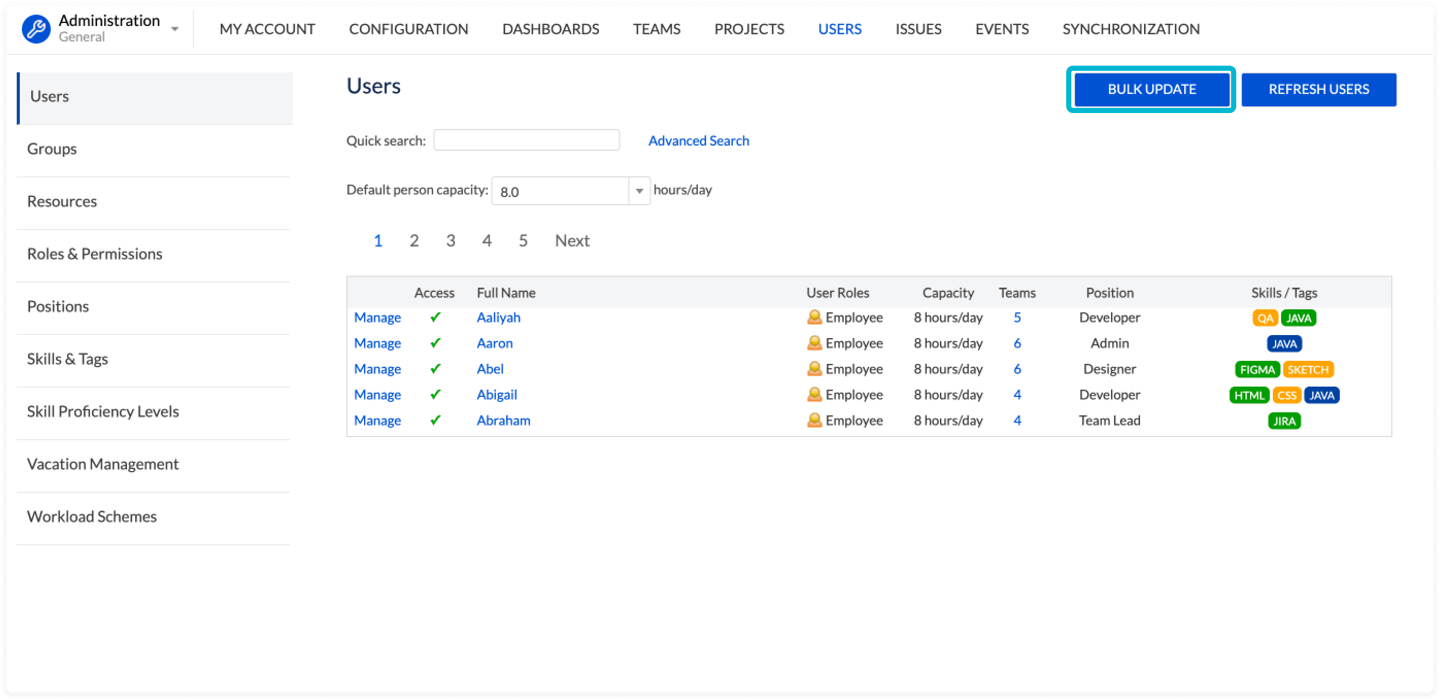The image size is (1440, 700).
Task: Click the Quick search input field
Action: coord(526,141)
